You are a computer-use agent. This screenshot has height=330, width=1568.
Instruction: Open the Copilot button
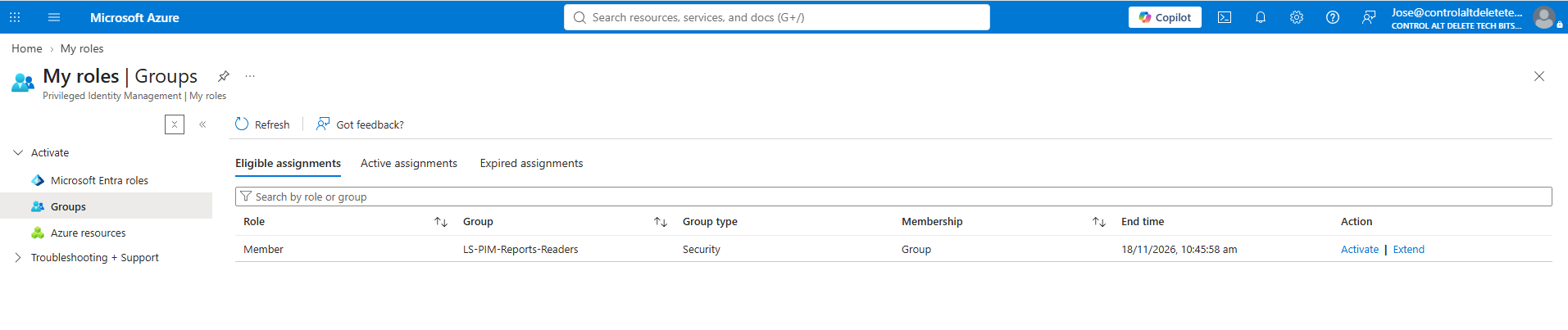(1165, 17)
